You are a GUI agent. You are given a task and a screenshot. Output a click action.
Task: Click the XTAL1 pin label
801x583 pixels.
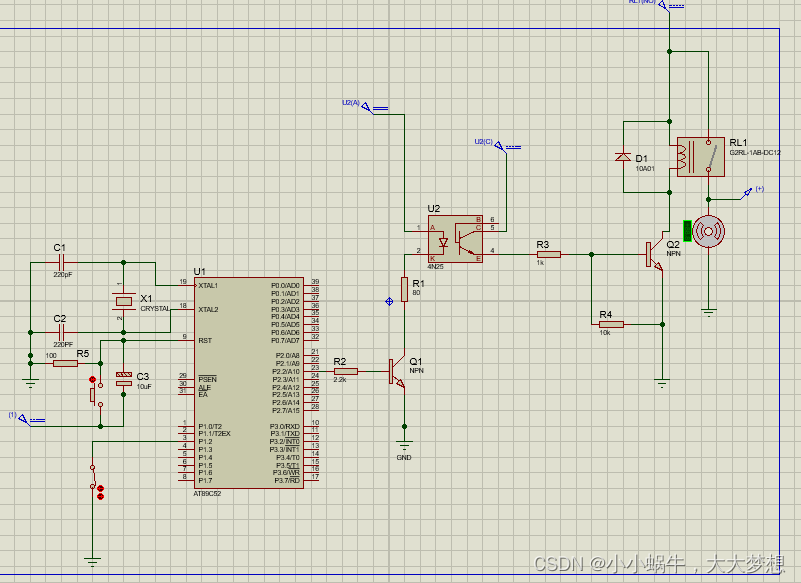click(208, 286)
